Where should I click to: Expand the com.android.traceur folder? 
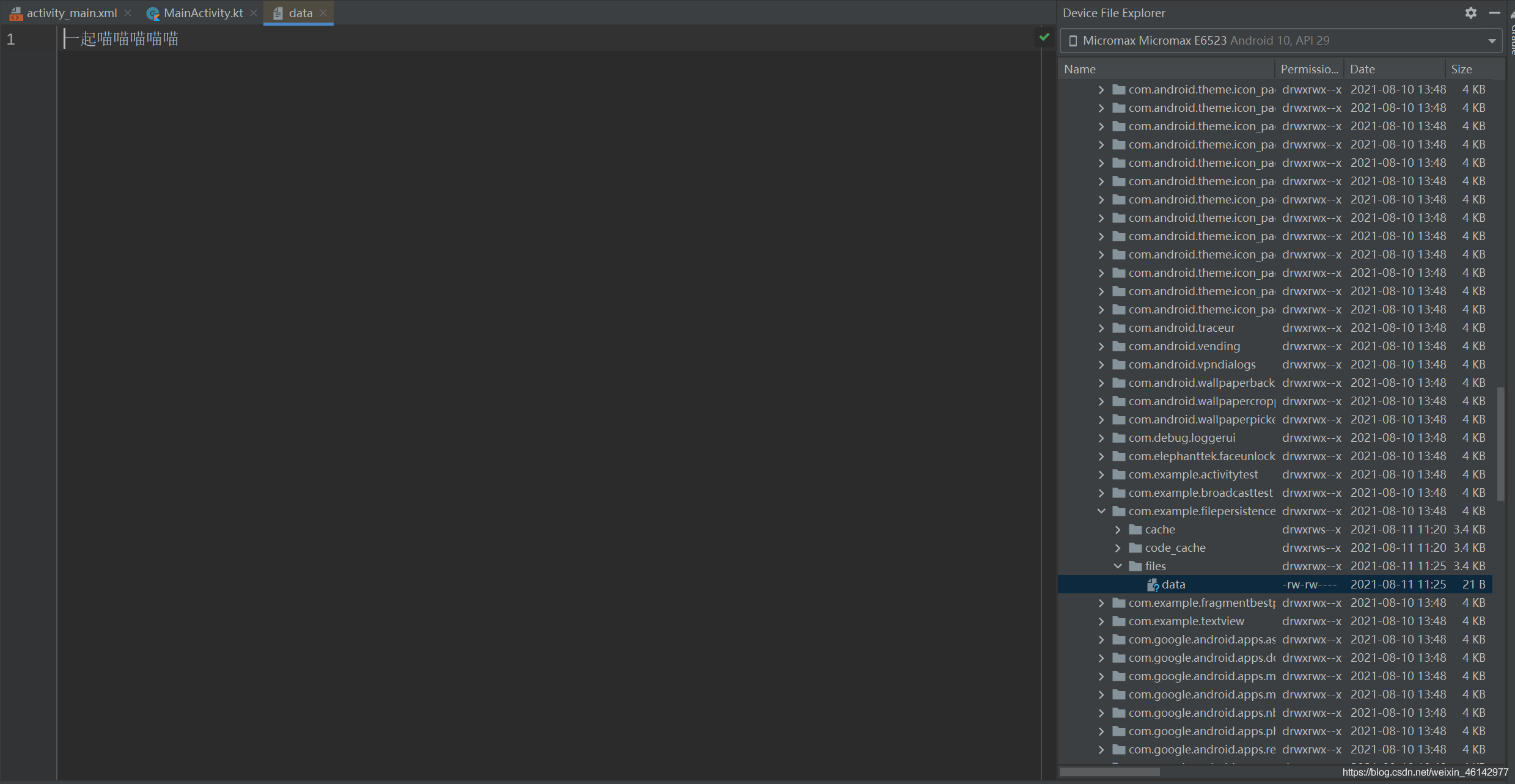tap(1101, 328)
